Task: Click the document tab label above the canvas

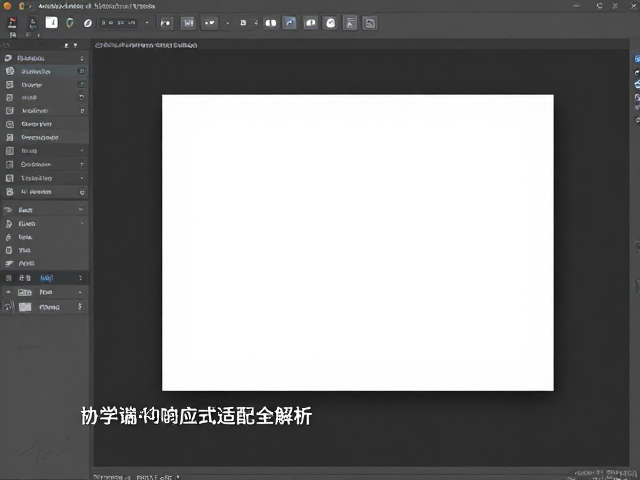Action: coord(146,45)
